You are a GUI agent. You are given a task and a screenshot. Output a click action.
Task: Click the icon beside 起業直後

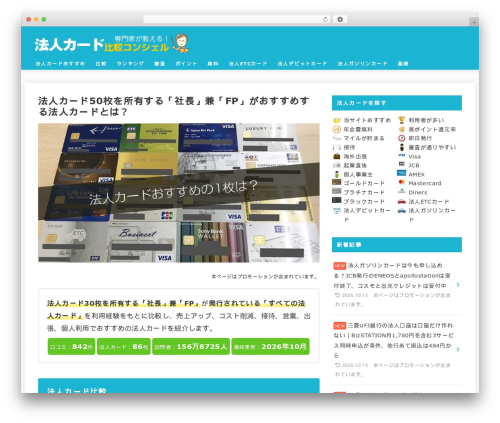coord(337,165)
